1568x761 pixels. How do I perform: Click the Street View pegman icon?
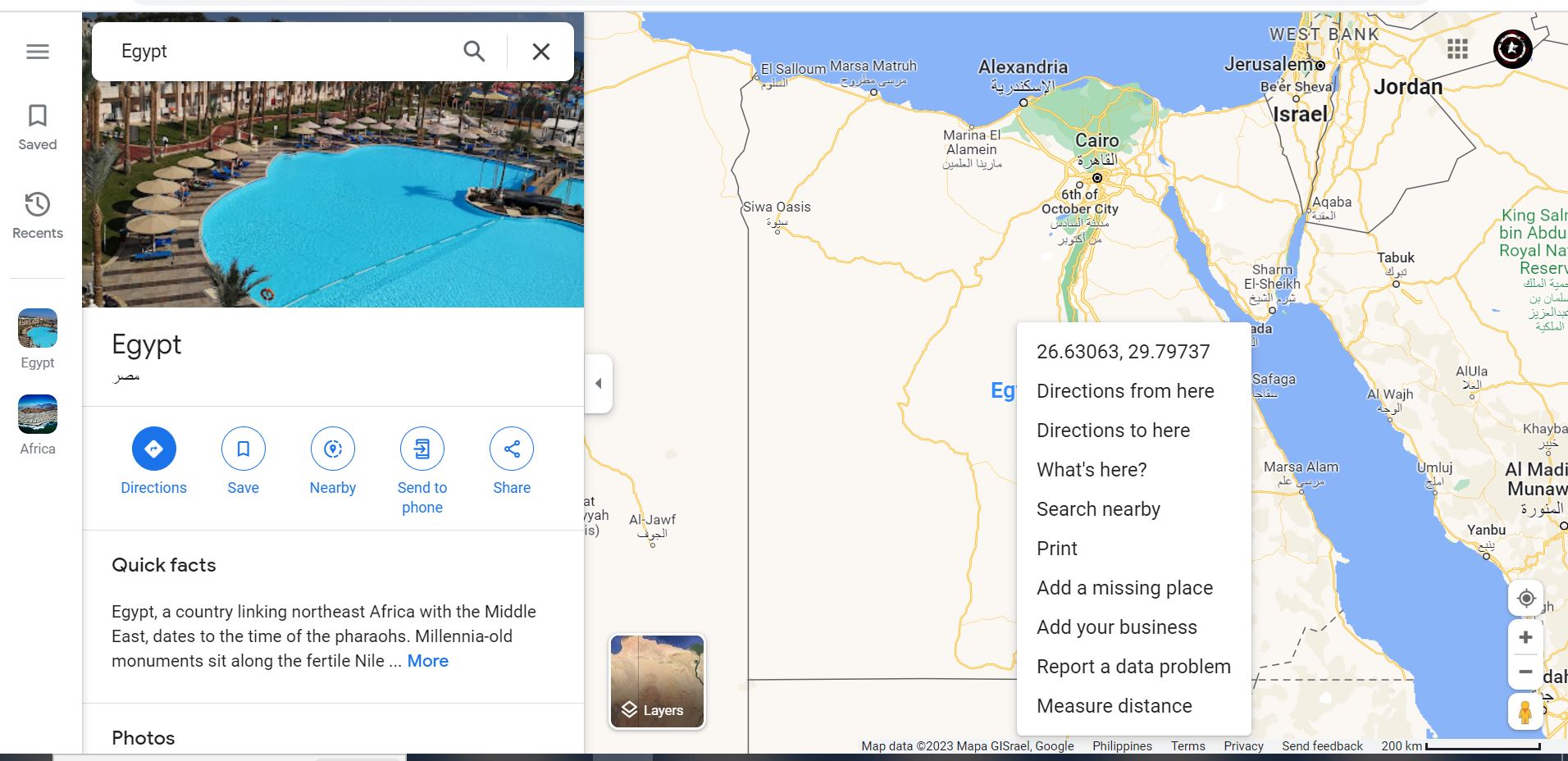[x=1526, y=712]
